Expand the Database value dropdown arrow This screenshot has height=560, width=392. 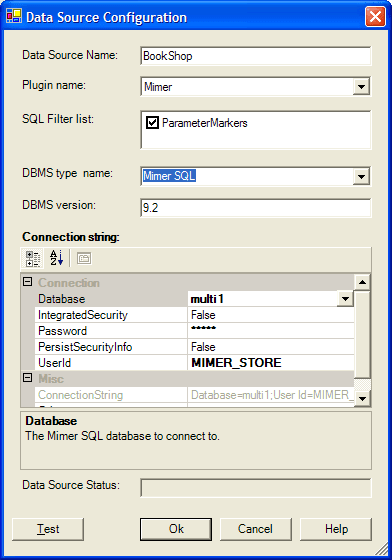click(x=345, y=299)
